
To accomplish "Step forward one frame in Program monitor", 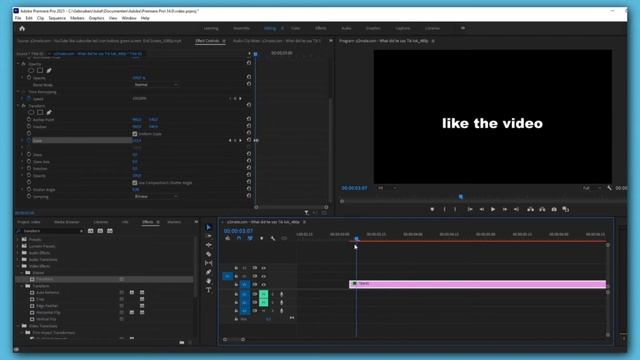I will point(504,209).
